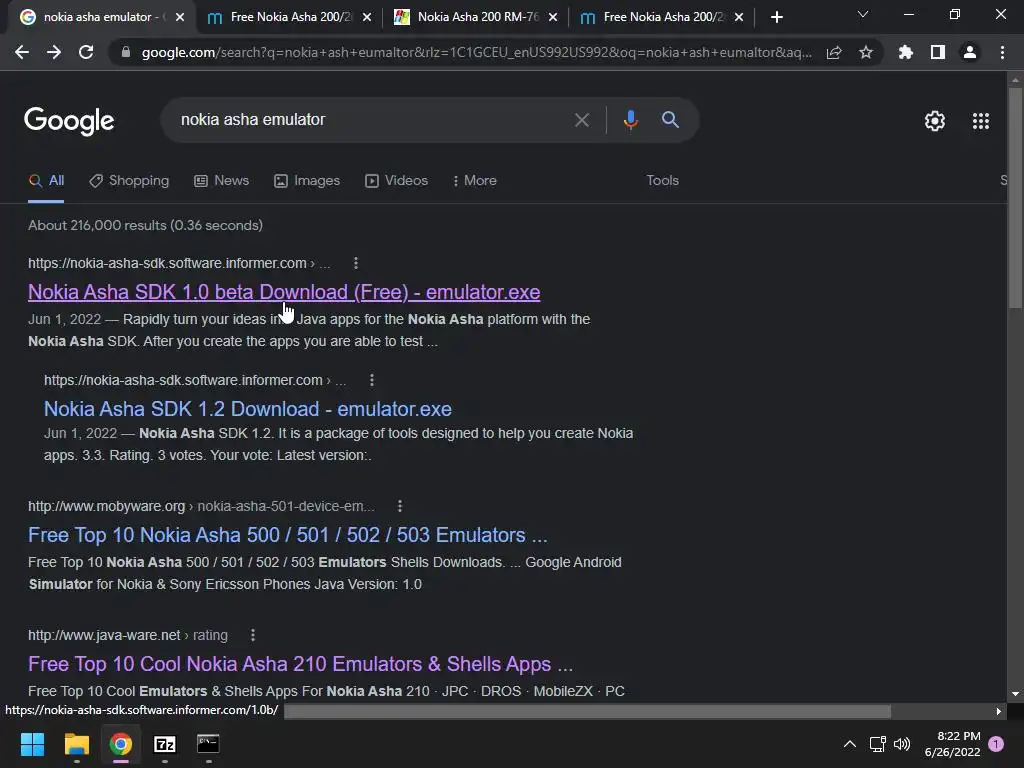
Task: Open the network icon in the tray
Action: pyautogui.click(x=877, y=744)
